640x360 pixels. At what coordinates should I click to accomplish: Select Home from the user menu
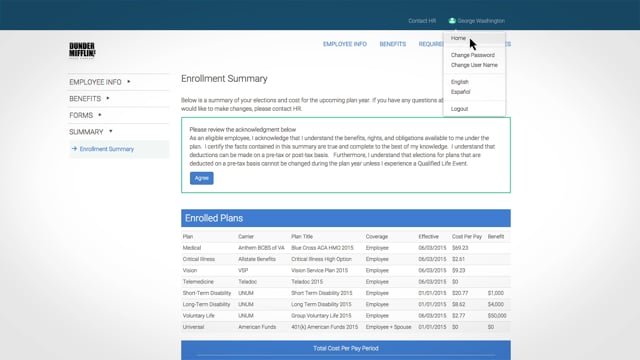pos(458,38)
